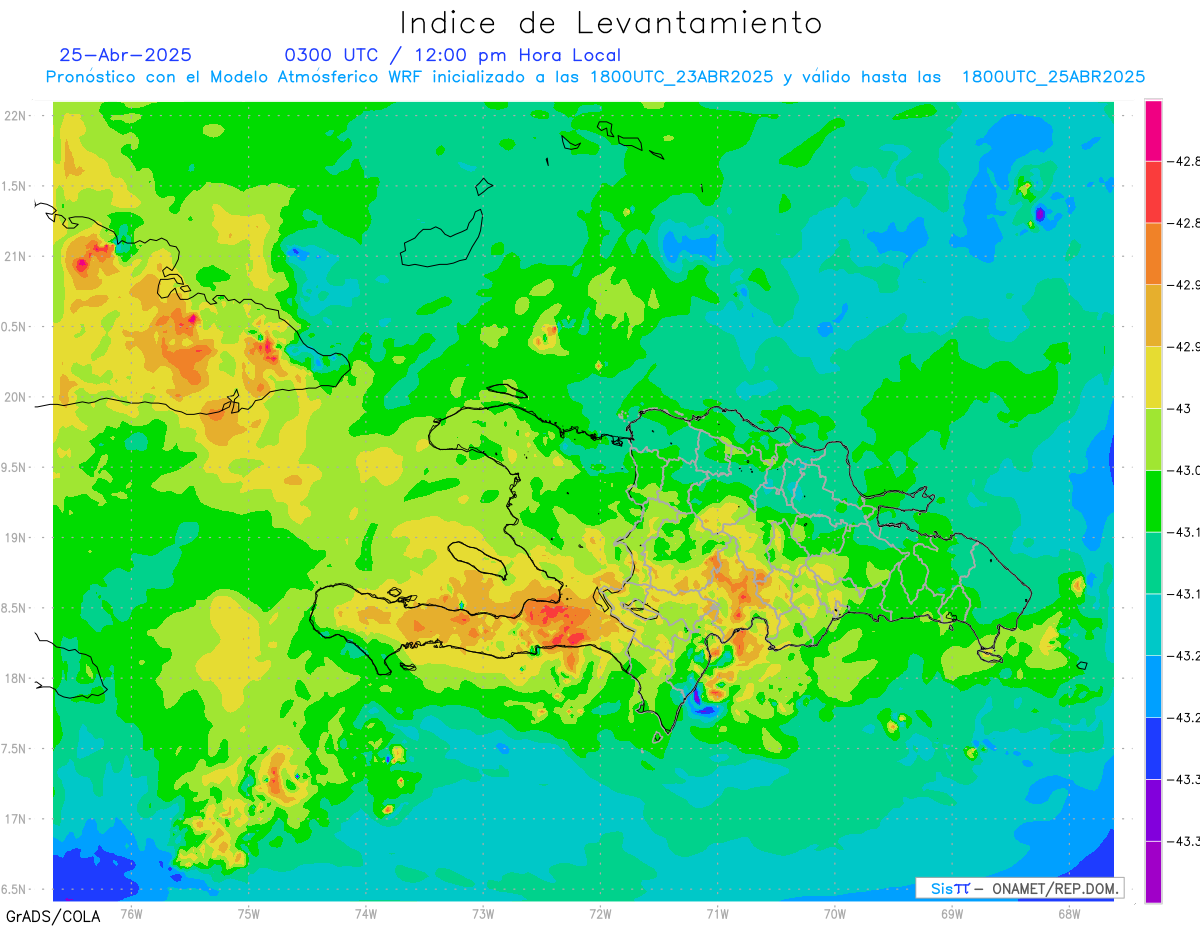
Task: Pick the pure yellow legend swatch above -43
Action: coord(1153,377)
